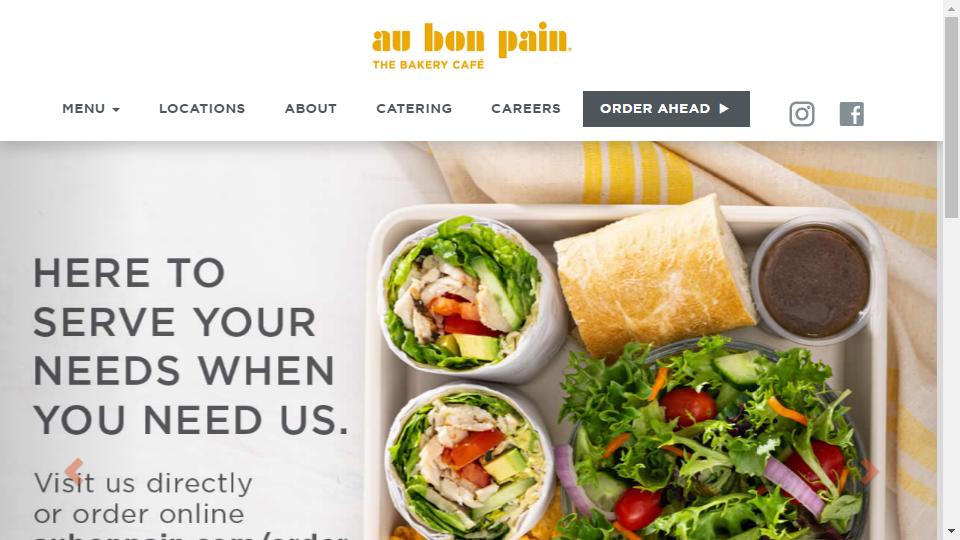The width and height of the screenshot is (960, 540).
Task: Click the ORDER AHEAD button
Action: 666,109
